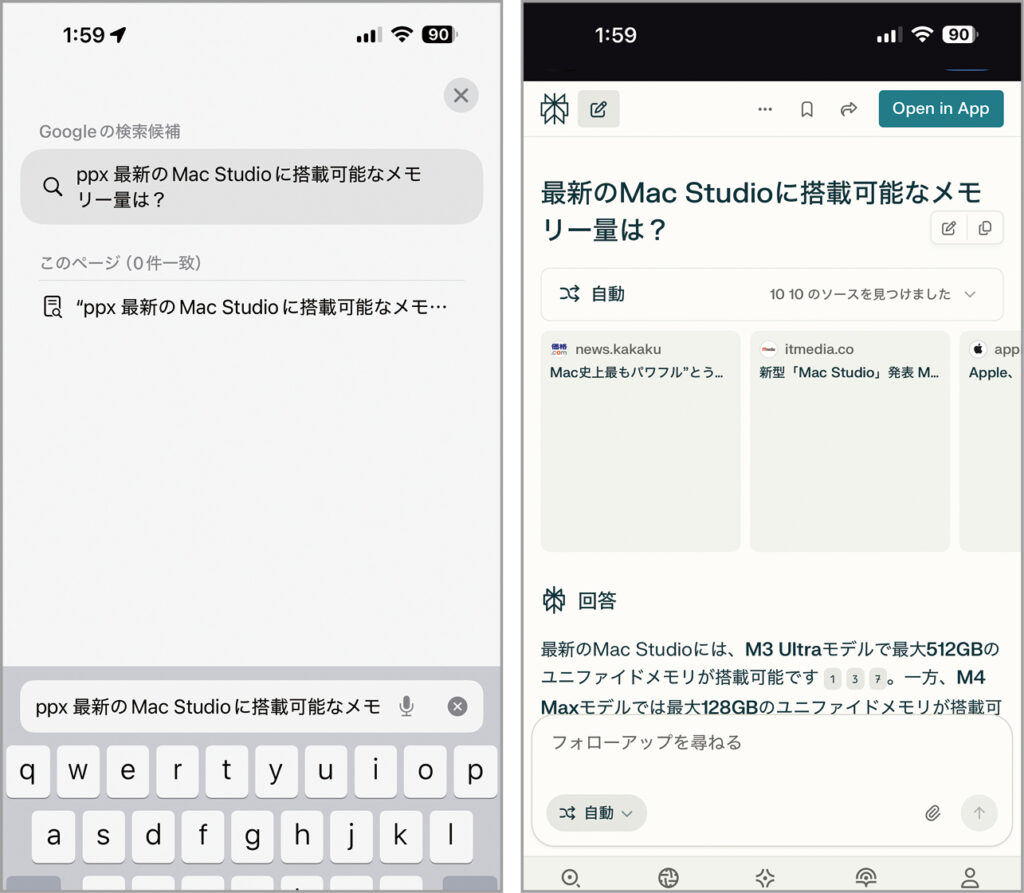Tap the find-on-page document icon
The width and height of the screenshot is (1024, 893).
pyautogui.click(x=52, y=306)
